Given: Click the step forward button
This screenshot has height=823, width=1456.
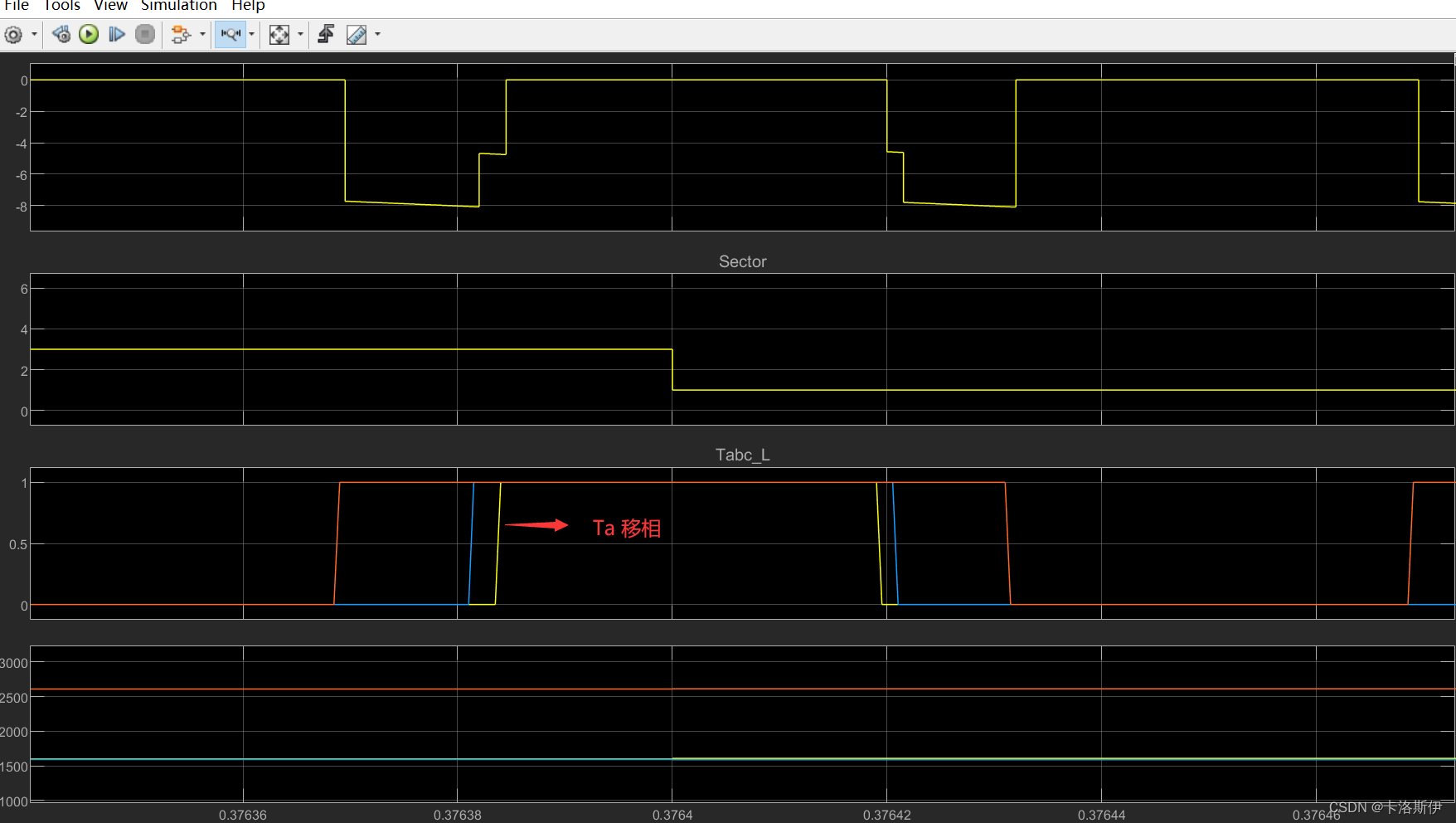Looking at the screenshot, I should click(117, 35).
